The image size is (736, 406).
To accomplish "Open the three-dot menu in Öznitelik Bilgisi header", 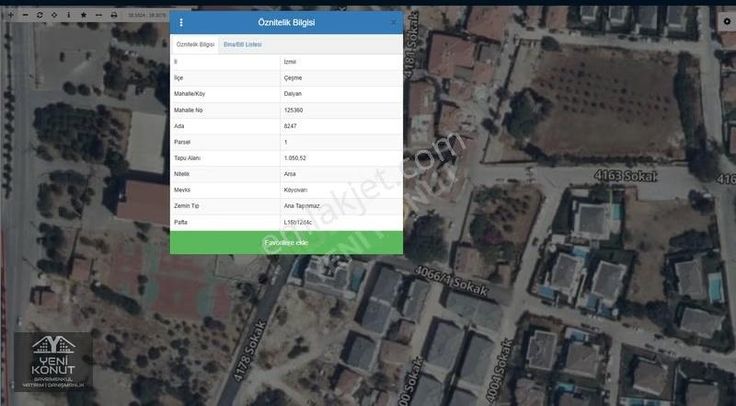I will tap(181, 22).
